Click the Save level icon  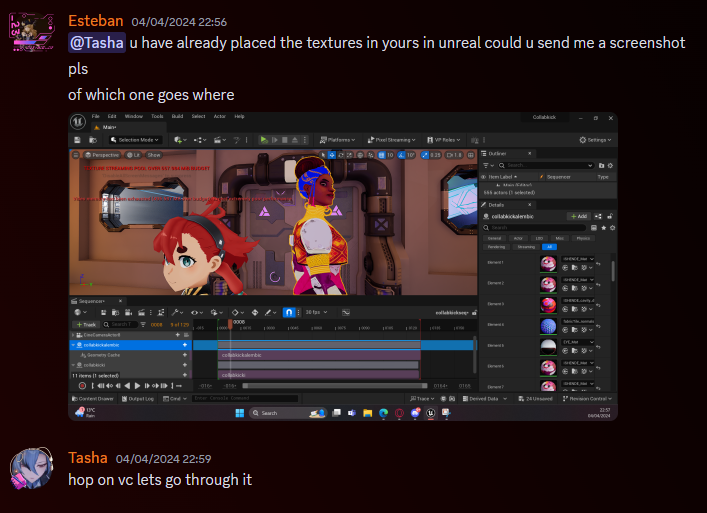click(78, 140)
